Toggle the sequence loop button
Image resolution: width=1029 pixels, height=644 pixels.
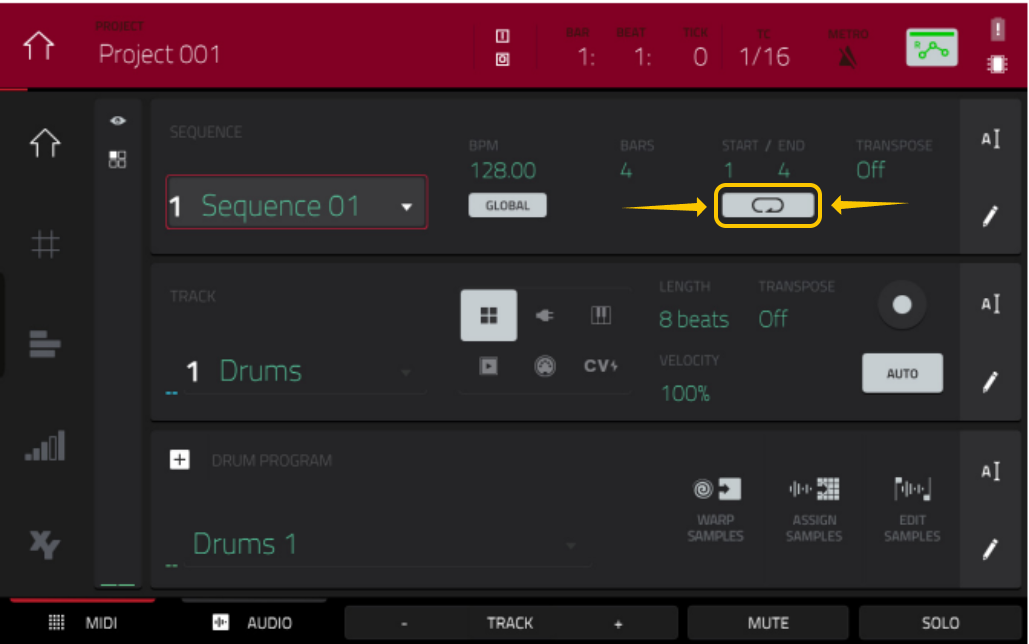(x=767, y=204)
